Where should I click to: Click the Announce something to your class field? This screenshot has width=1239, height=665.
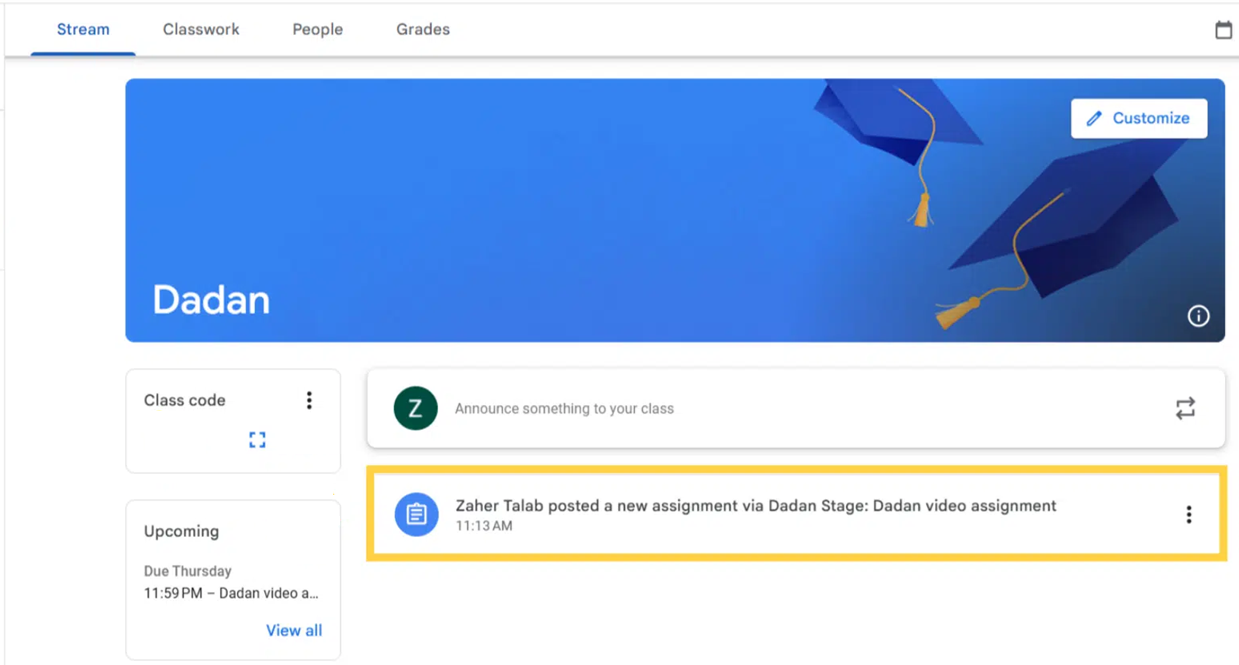pos(565,408)
